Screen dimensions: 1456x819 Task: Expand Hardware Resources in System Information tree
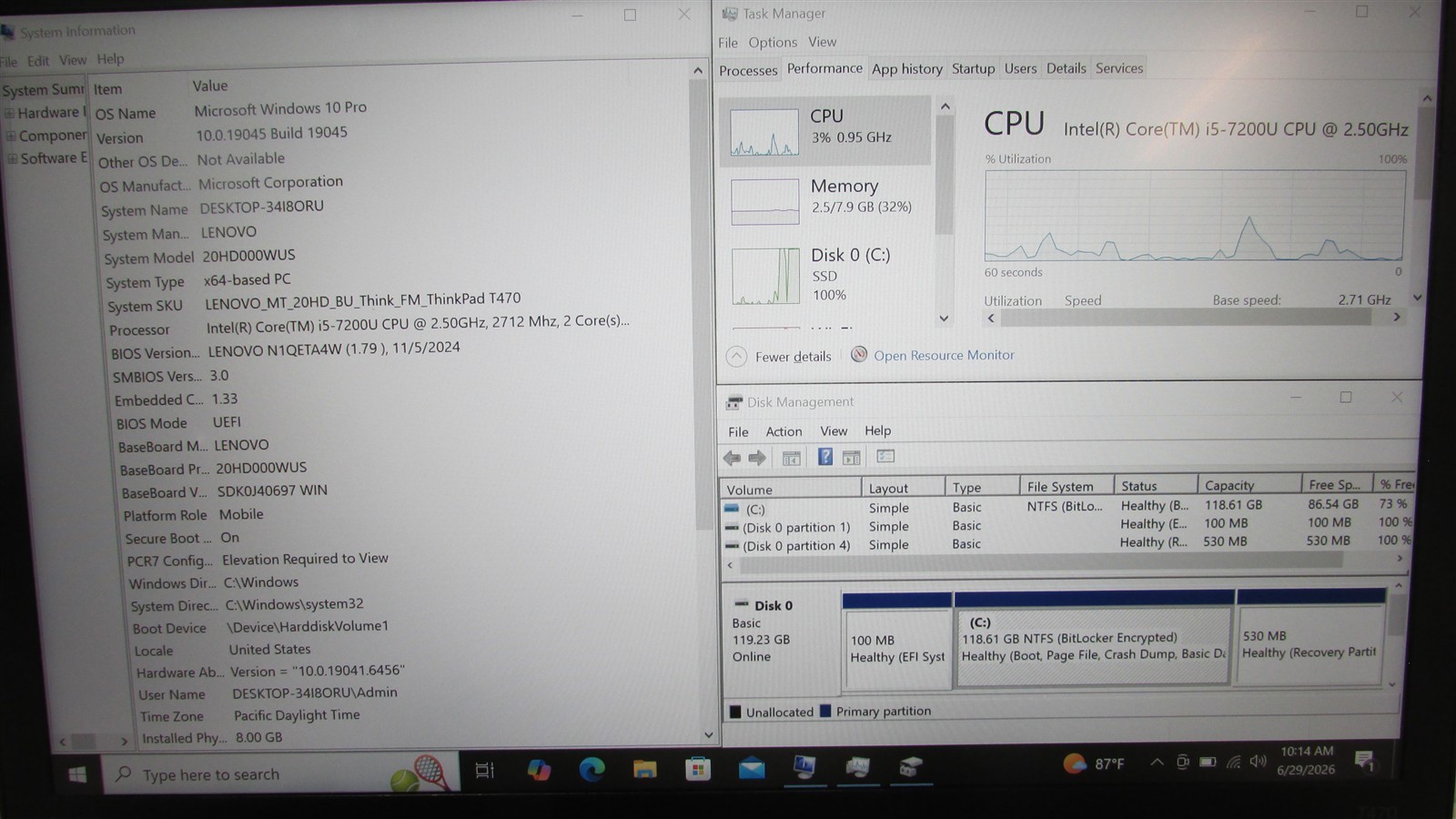tap(10, 114)
